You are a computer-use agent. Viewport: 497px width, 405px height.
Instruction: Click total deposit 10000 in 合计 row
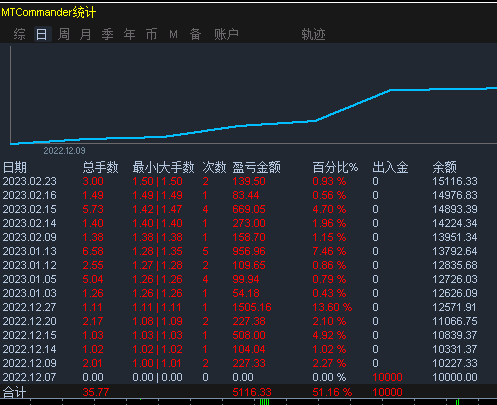click(x=387, y=392)
